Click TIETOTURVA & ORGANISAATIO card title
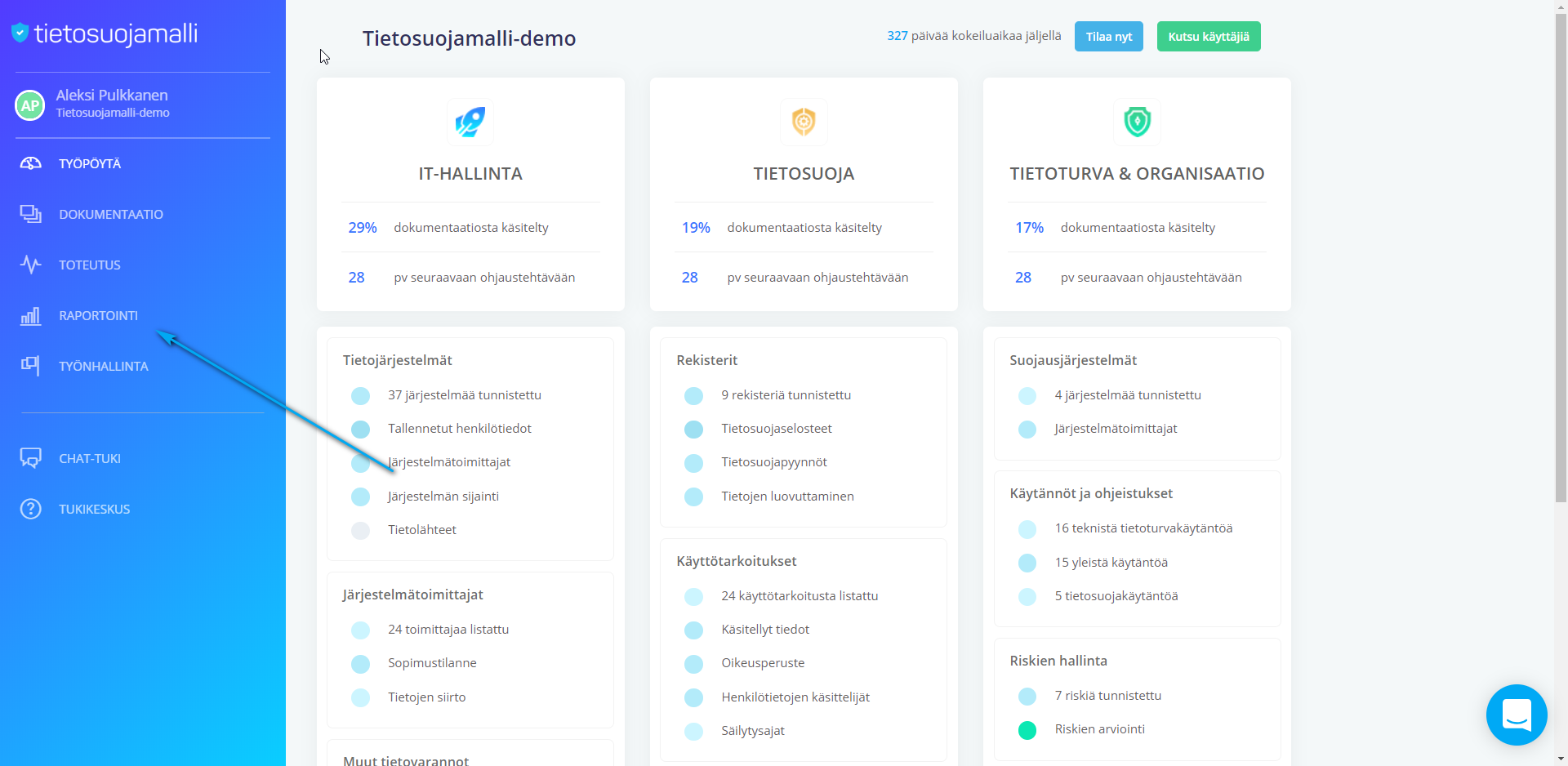Screen dimensions: 1568x766 coord(1137,173)
